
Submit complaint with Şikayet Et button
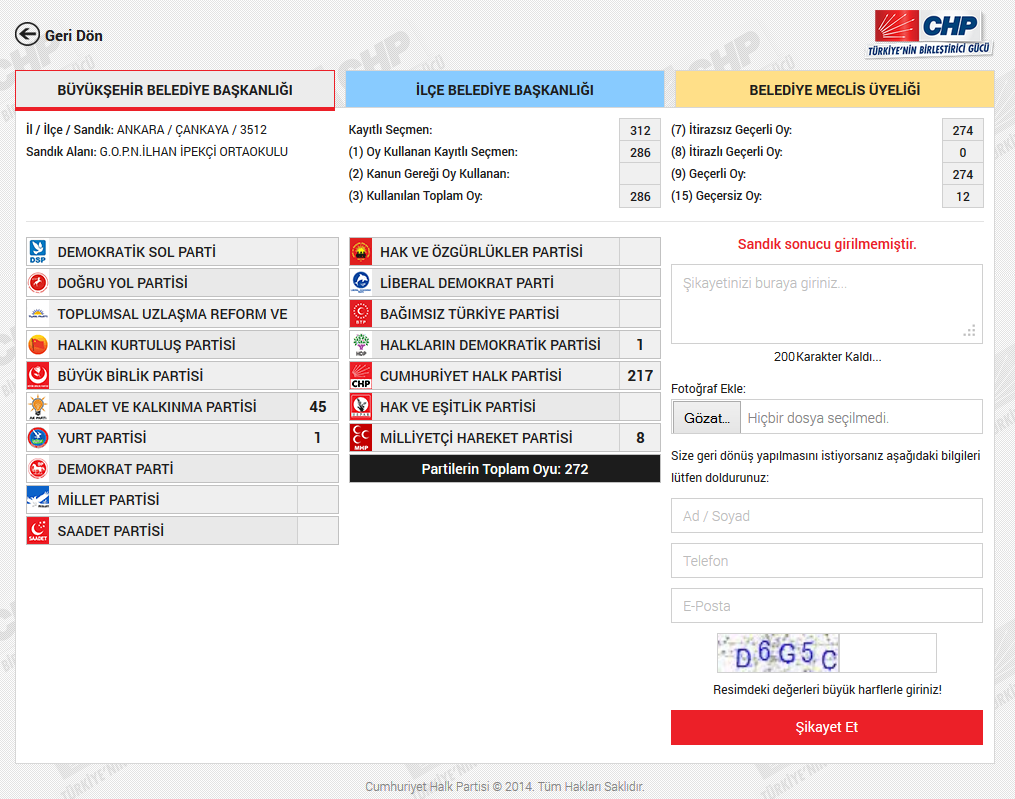[827, 727]
